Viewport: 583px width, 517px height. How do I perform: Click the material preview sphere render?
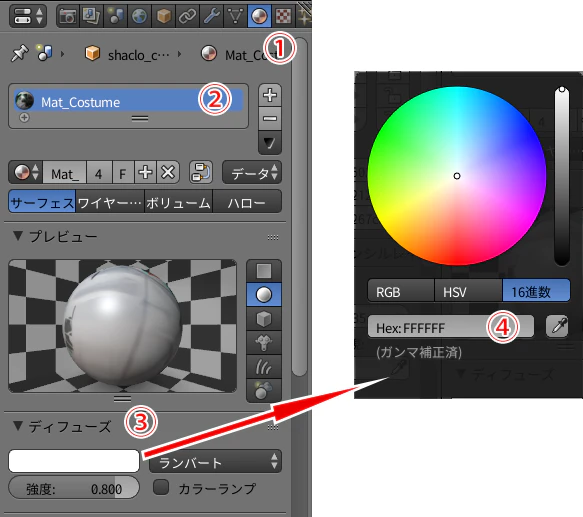pos(122,326)
